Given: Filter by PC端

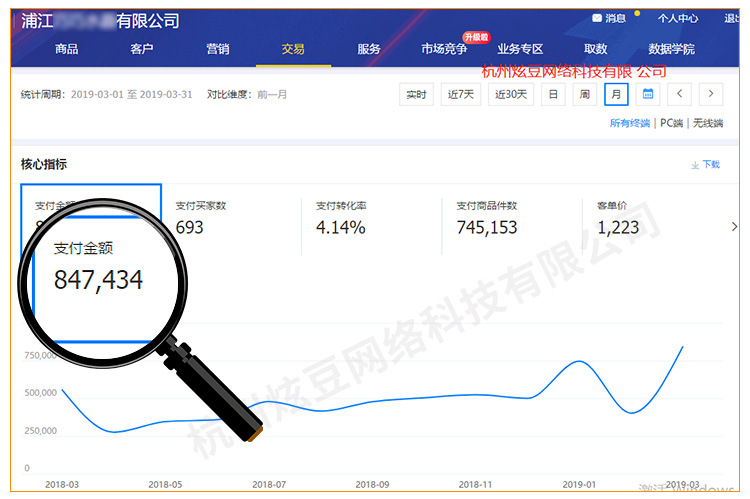Looking at the screenshot, I should tap(671, 123).
